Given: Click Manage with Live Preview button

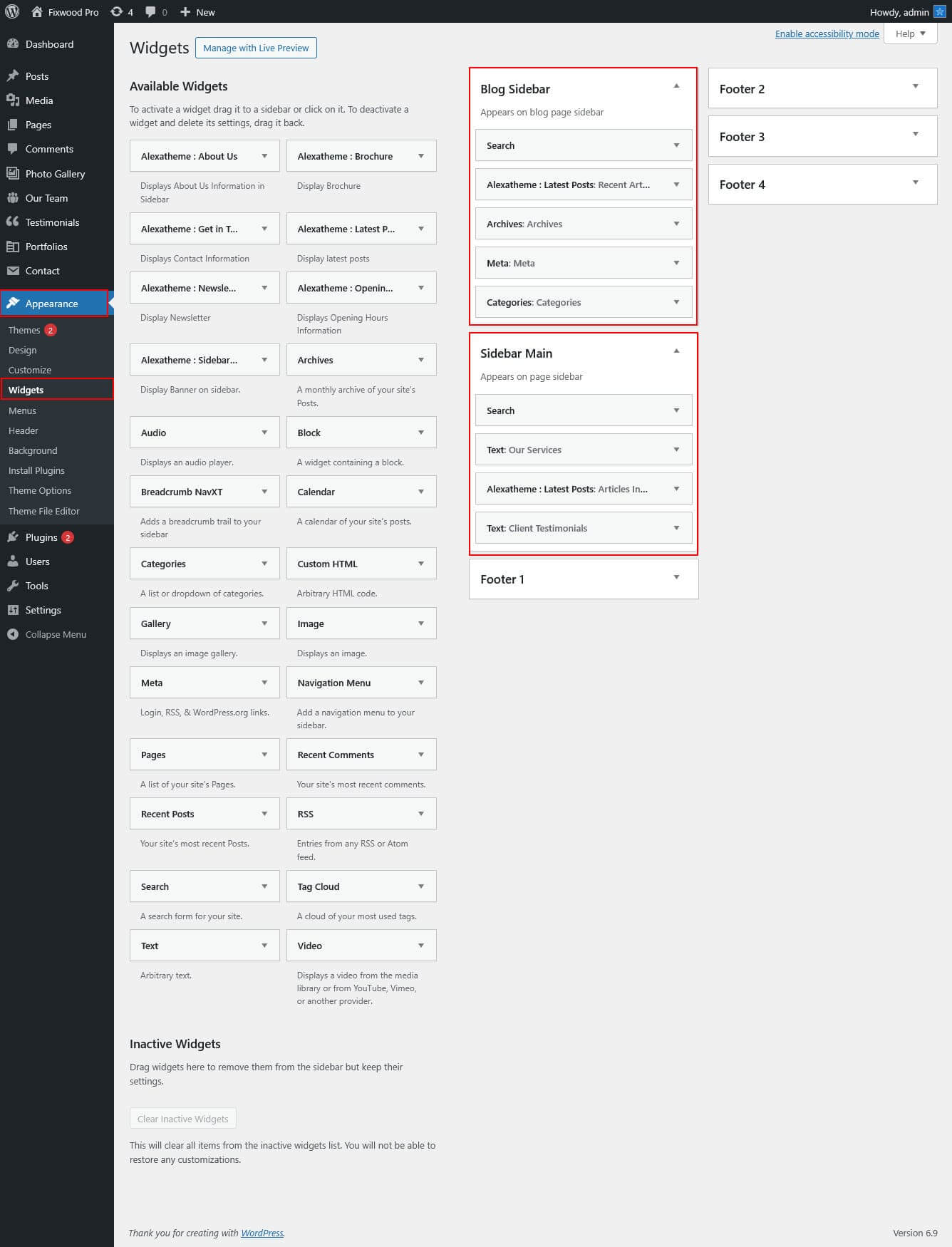Looking at the screenshot, I should point(256,48).
